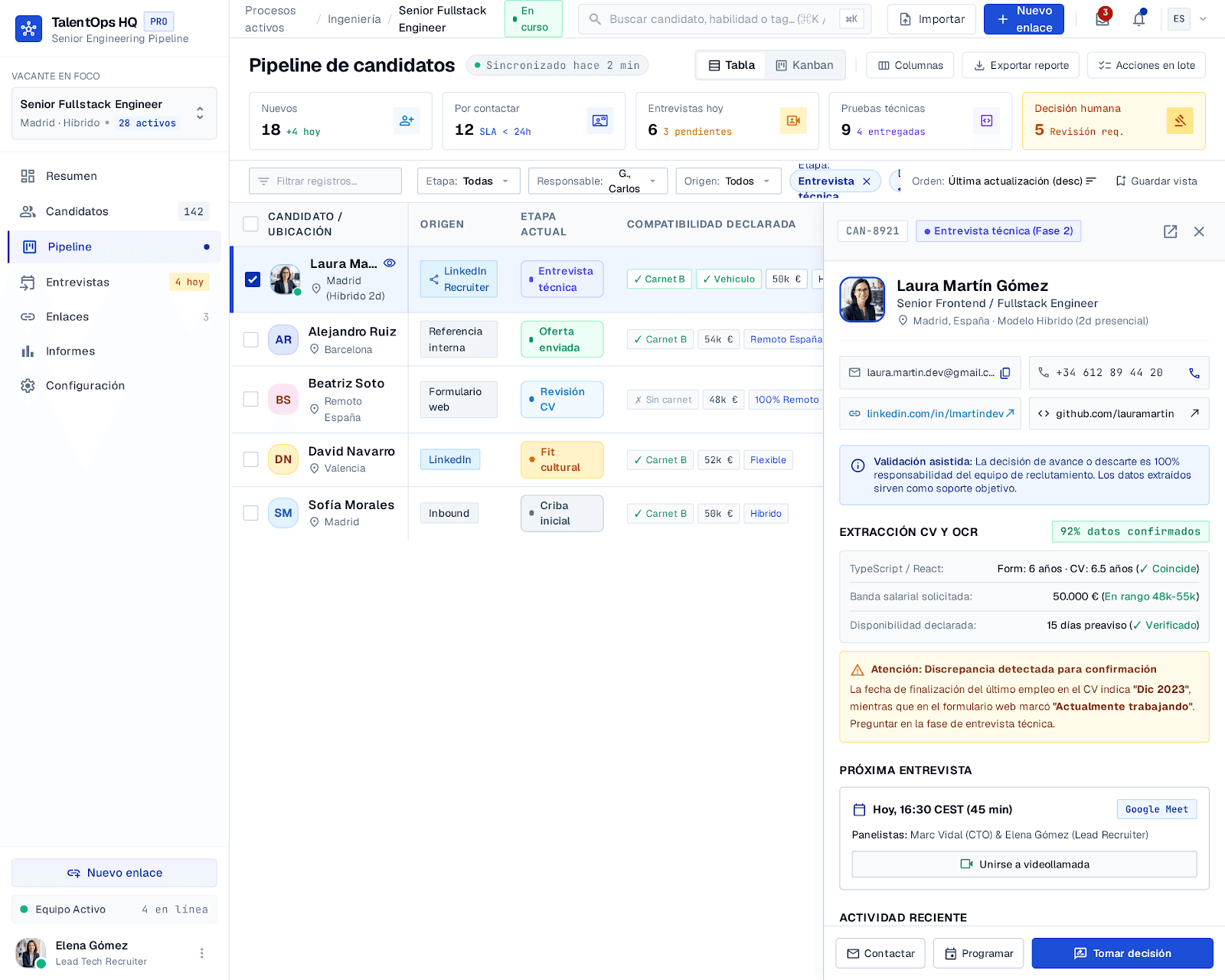
Task: Open the Etapa: Todas dropdown
Action: 469,181
